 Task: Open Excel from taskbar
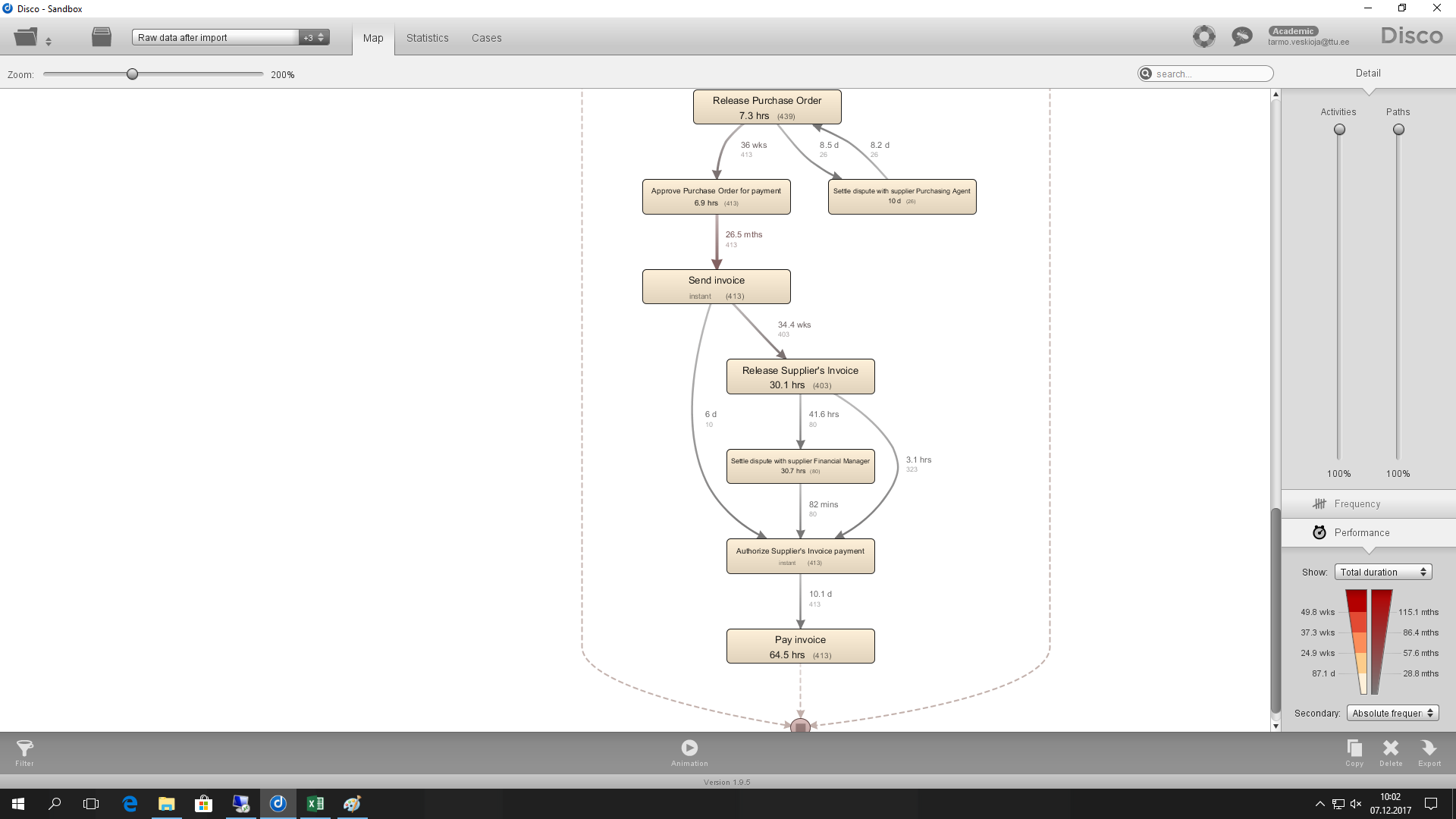tap(315, 804)
